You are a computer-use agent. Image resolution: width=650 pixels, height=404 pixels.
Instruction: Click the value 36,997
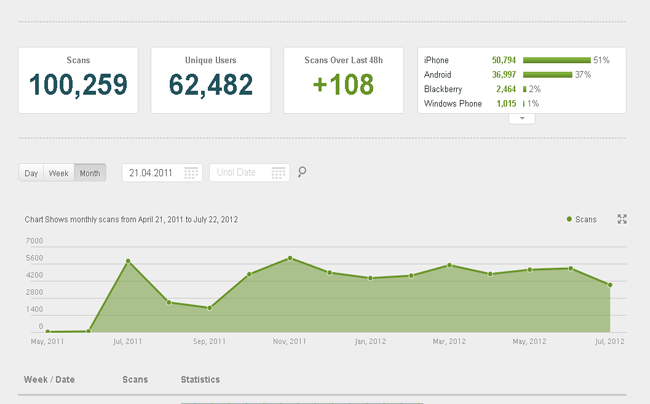click(x=504, y=75)
